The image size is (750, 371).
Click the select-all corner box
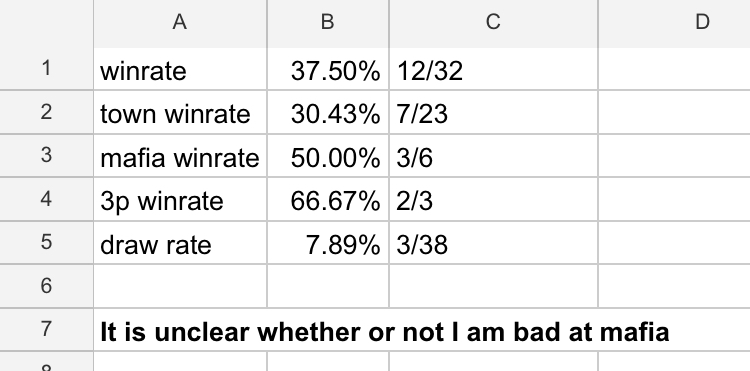[46, 23]
